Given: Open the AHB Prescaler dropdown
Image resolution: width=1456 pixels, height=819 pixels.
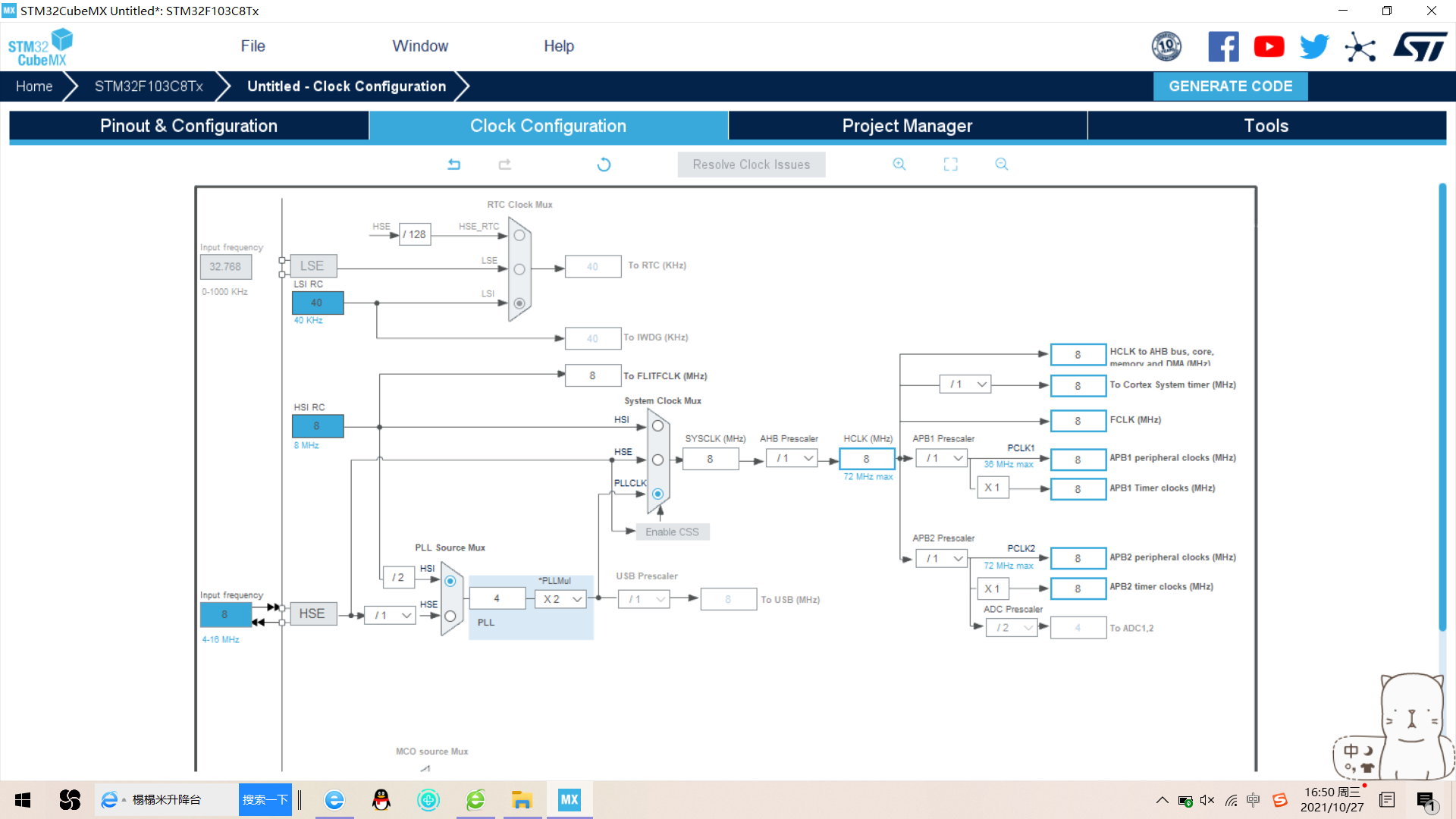Looking at the screenshot, I should [792, 458].
